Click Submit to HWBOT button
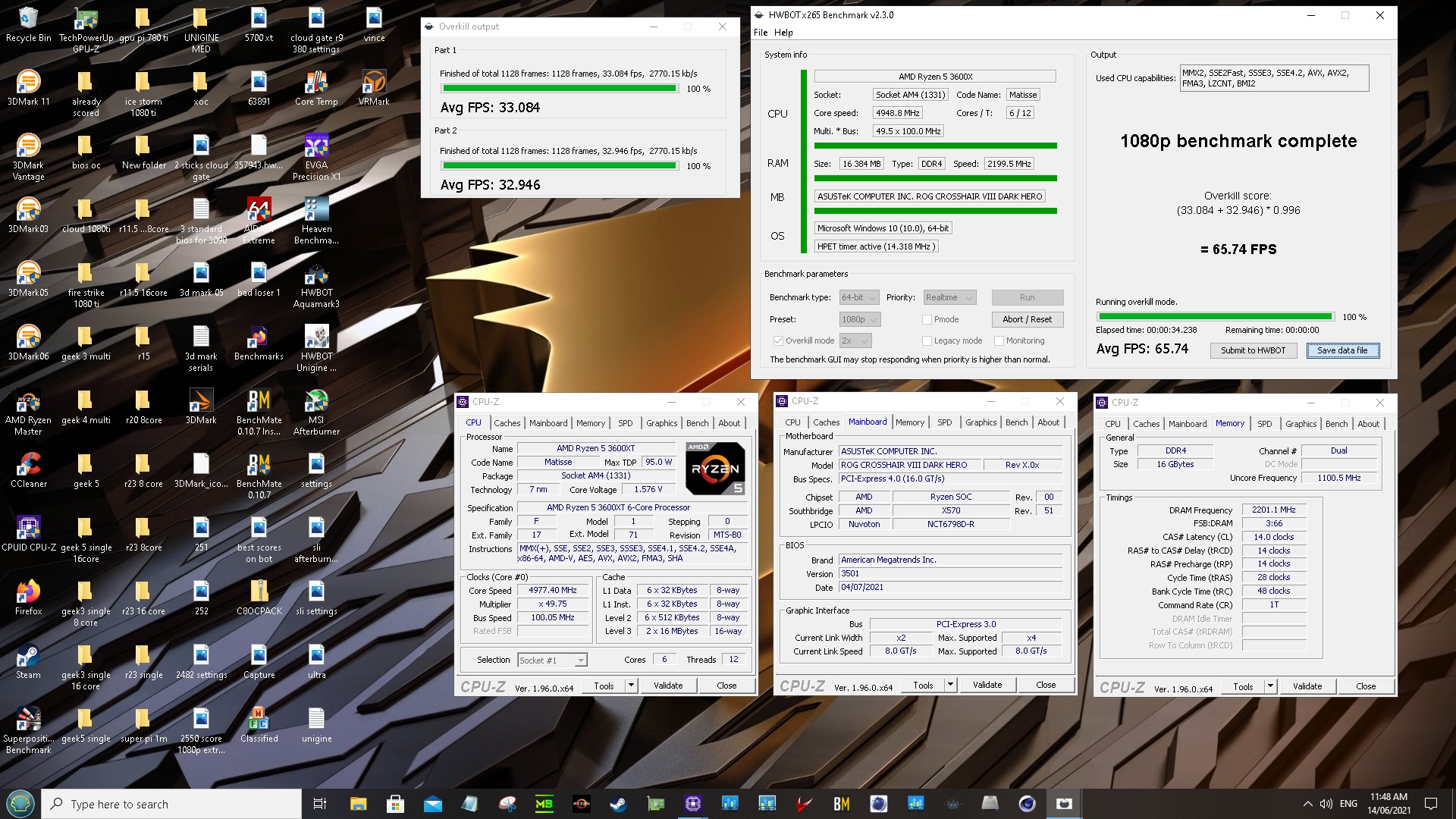This screenshot has width=1456, height=819. pos(1253,350)
